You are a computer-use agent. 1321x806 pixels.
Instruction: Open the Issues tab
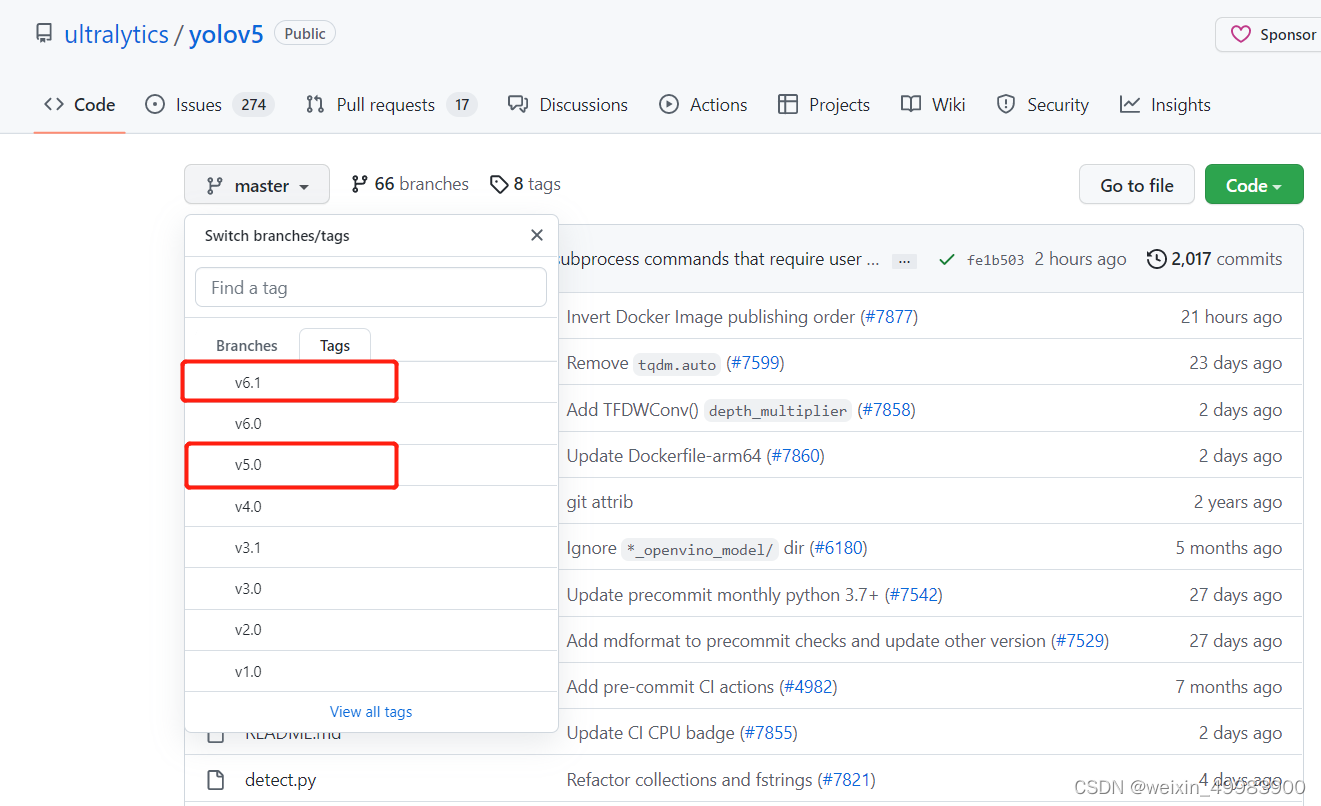[x=210, y=104]
